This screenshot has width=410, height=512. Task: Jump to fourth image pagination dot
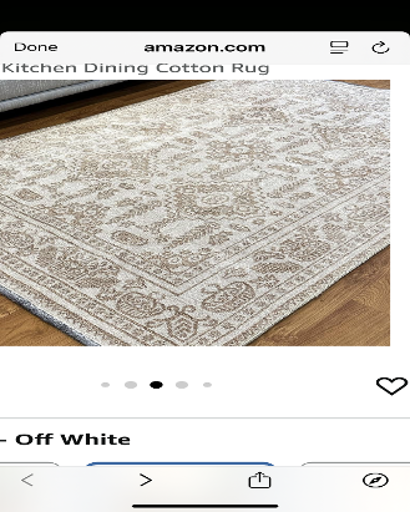click(182, 385)
